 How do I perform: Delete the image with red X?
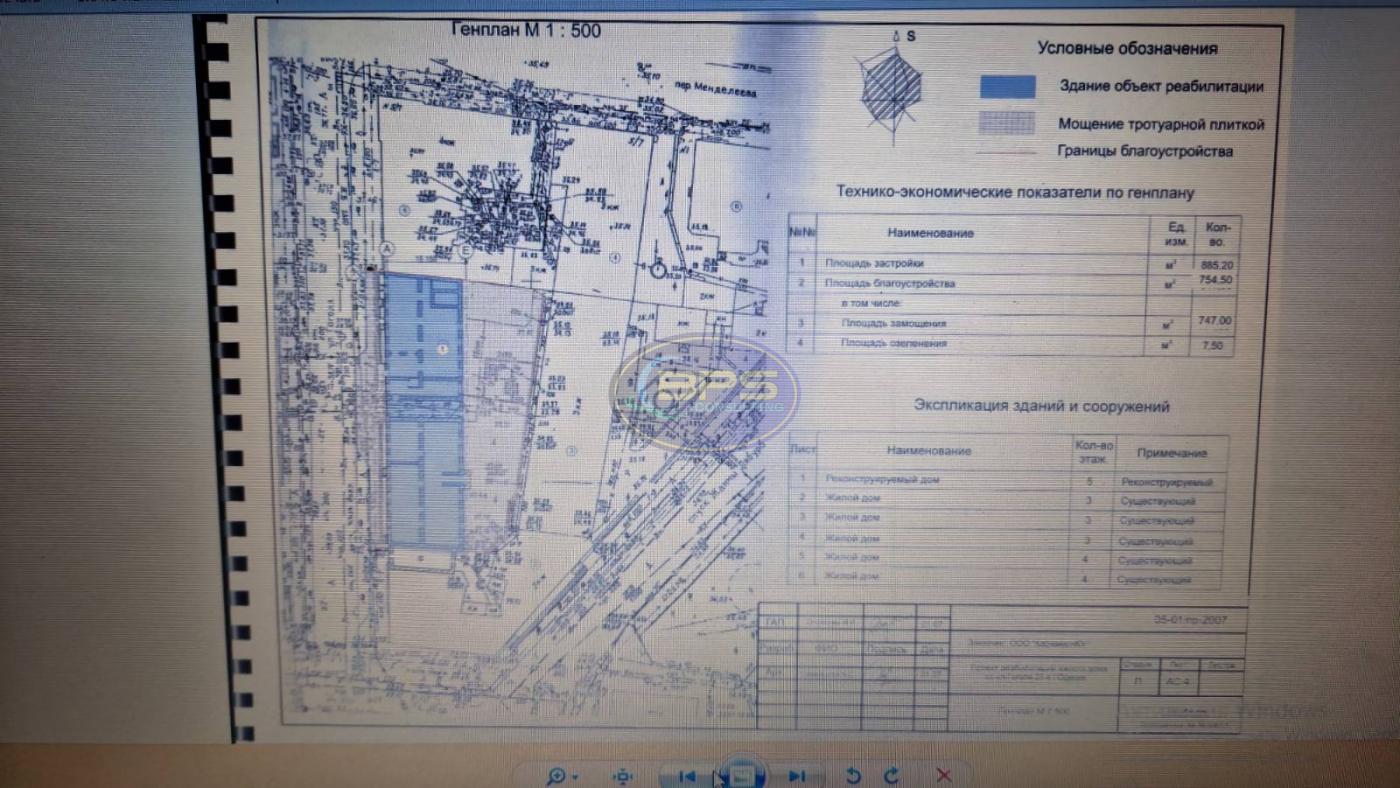tap(943, 776)
